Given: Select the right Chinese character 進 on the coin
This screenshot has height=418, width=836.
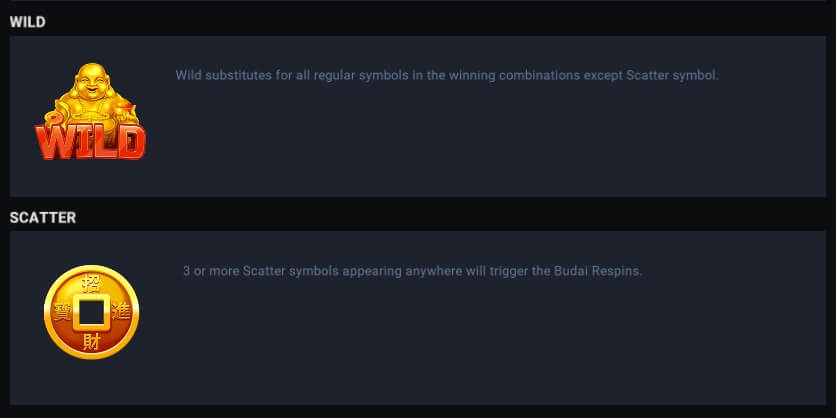Looking at the screenshot, I should (121, 313).
